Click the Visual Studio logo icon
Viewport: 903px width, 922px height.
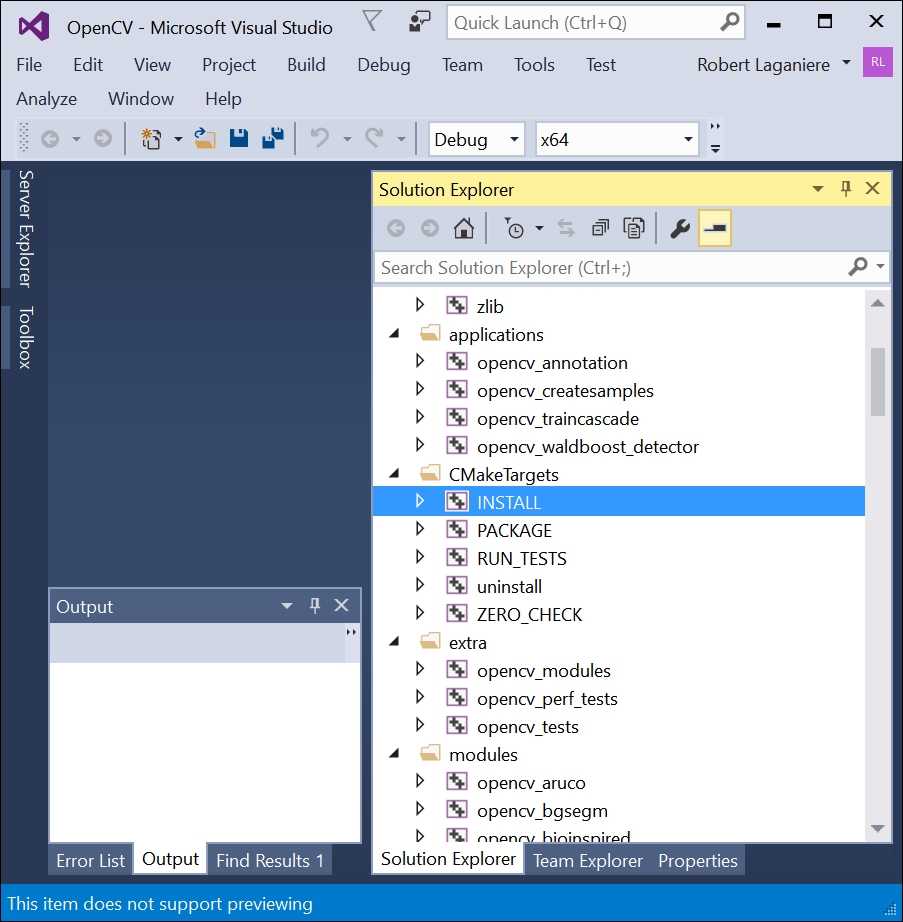[x=34, y=26]
